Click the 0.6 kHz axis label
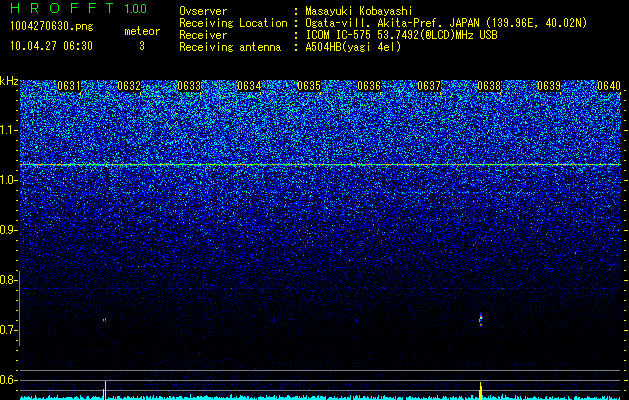 (9, 380)
